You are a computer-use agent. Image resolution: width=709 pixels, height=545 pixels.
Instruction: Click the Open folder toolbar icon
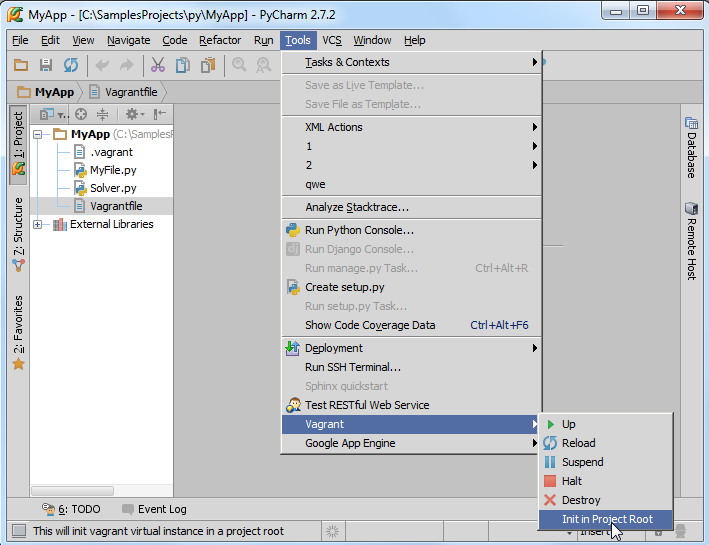point(21,66)
